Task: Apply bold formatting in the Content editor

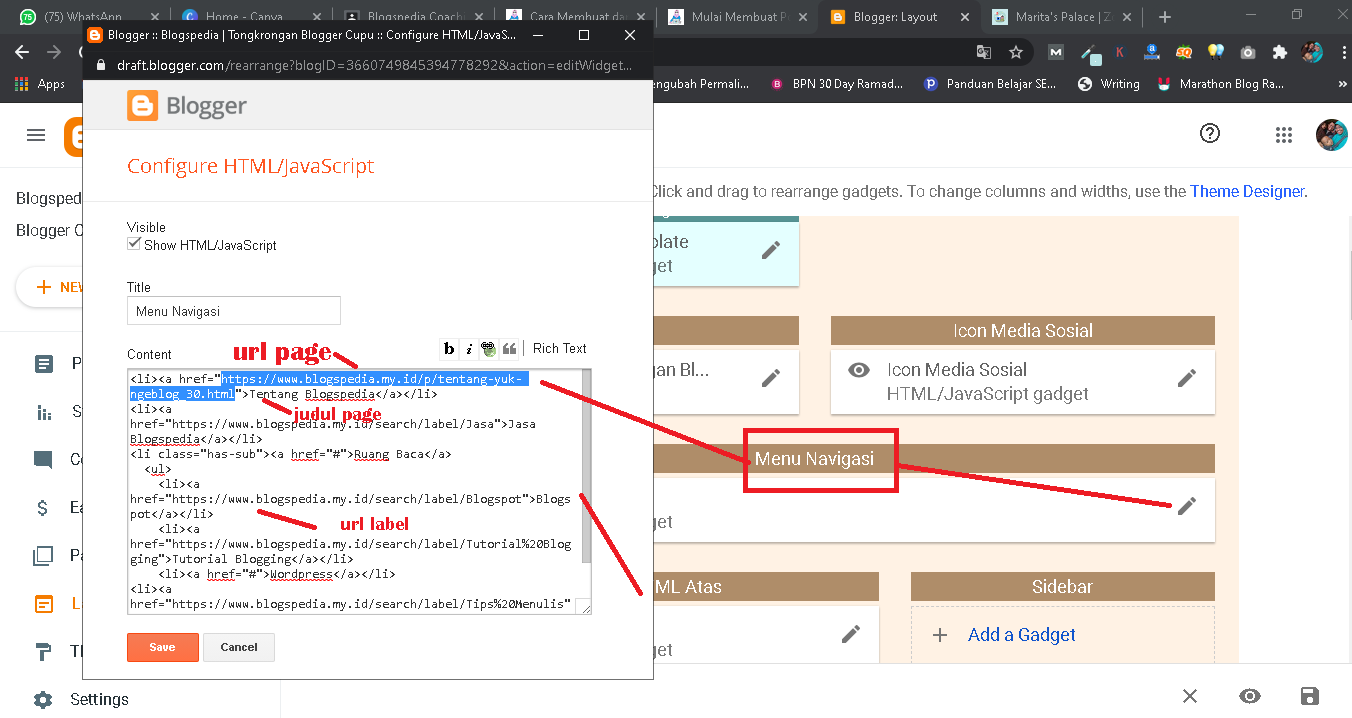Action: click(x=448, y=348)
